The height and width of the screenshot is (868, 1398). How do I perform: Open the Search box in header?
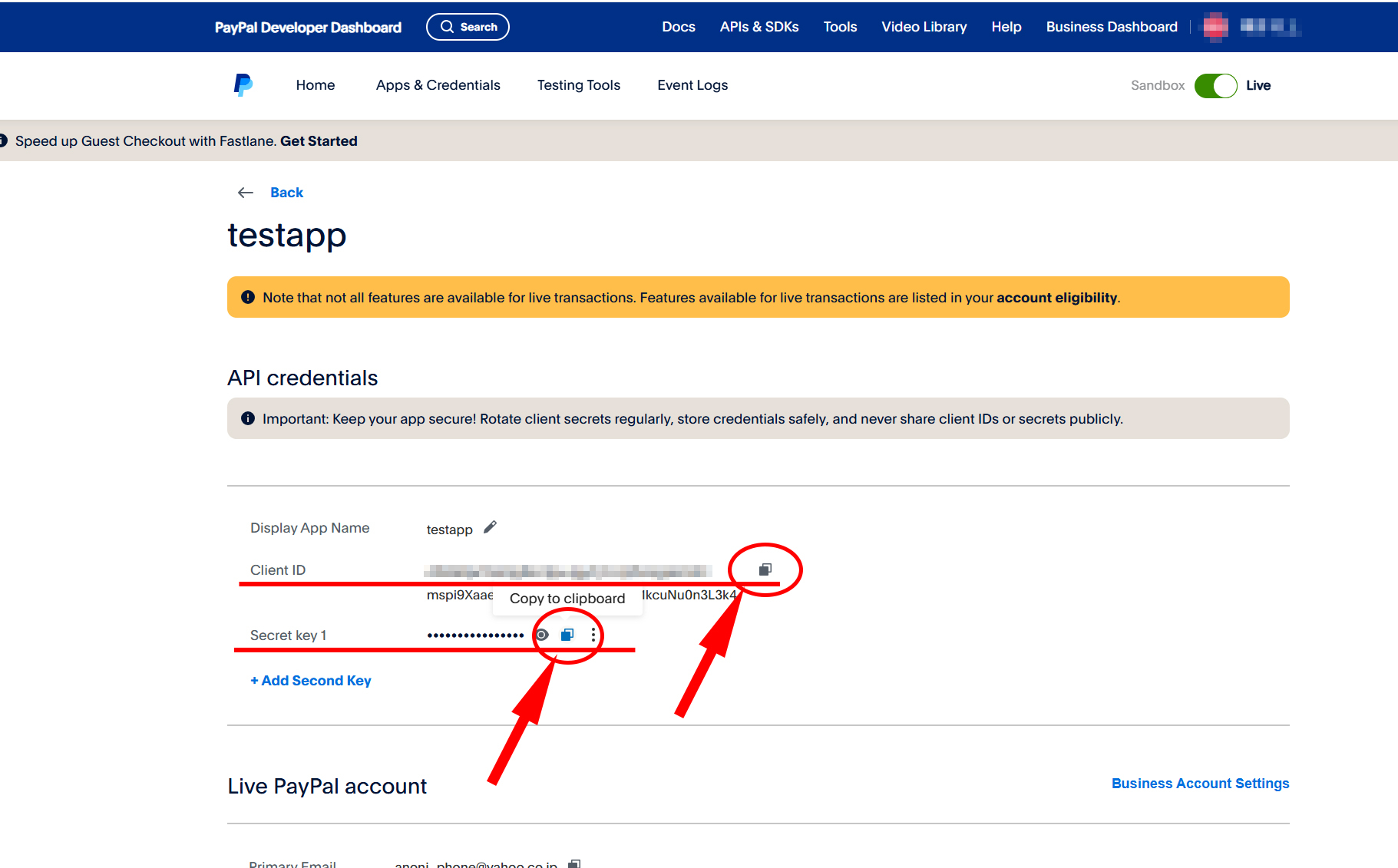tap(468, 27)
